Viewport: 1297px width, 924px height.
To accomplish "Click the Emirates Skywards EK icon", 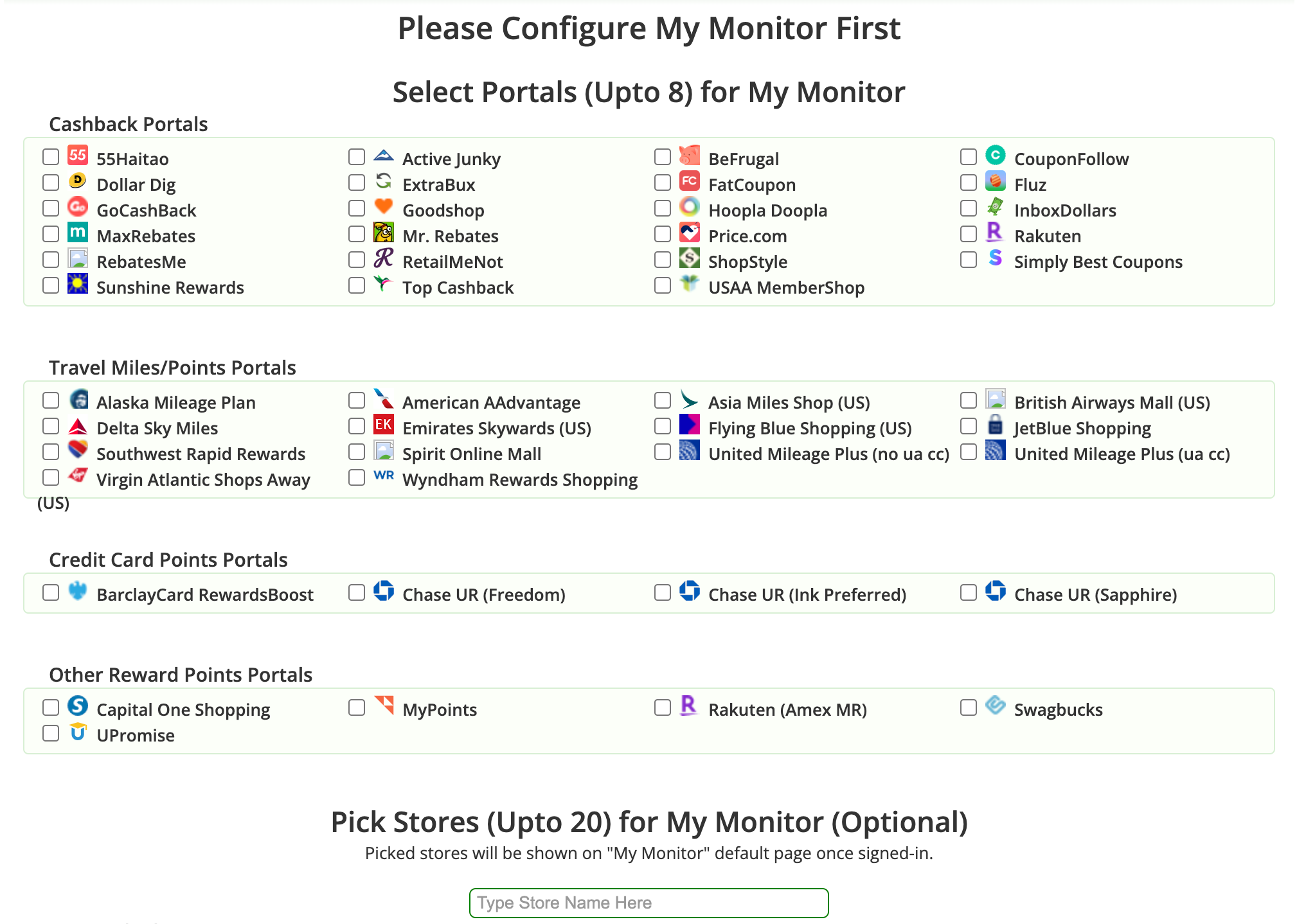I will [384, 425].
